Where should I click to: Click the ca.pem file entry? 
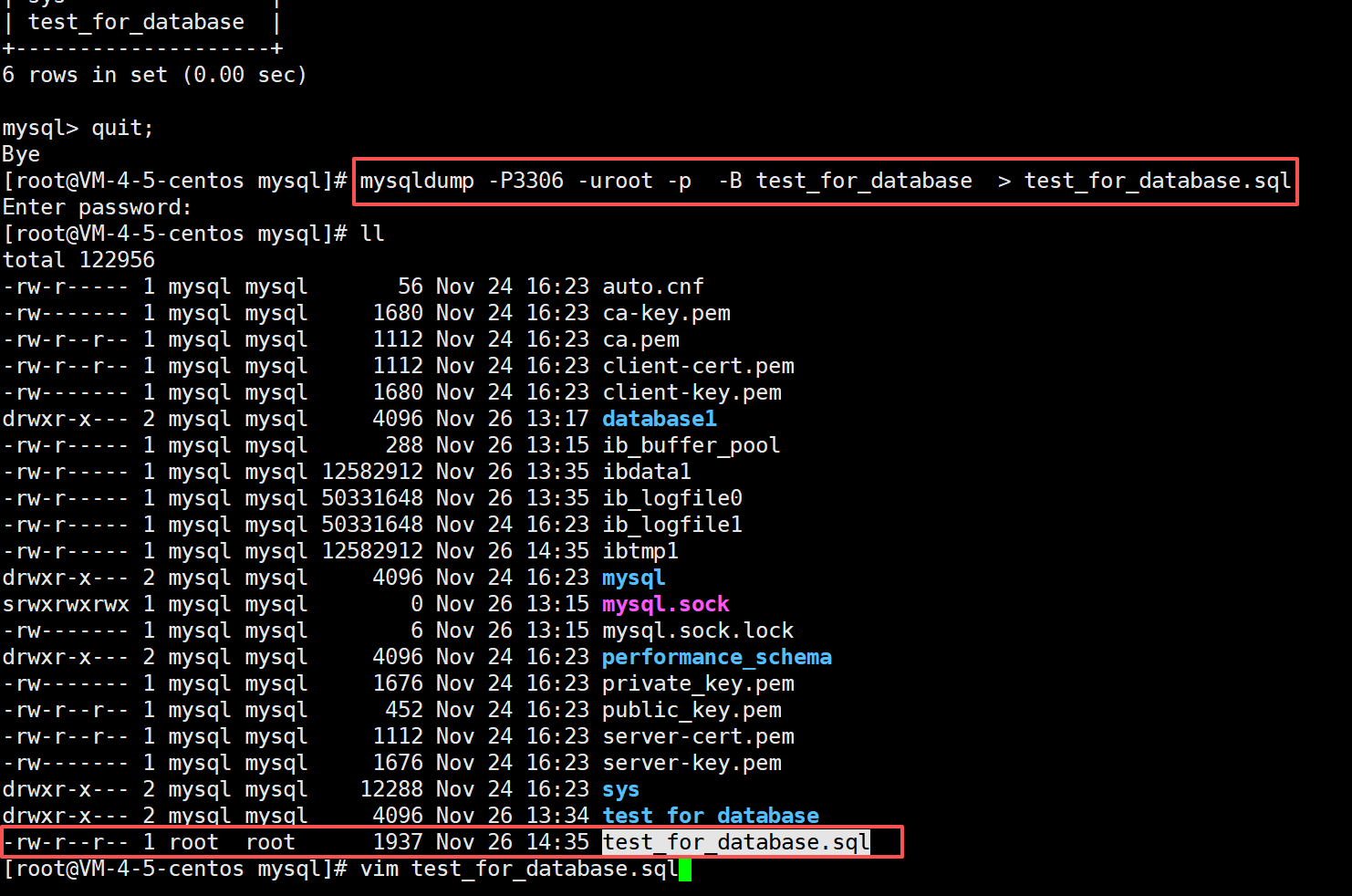[640, 339]
